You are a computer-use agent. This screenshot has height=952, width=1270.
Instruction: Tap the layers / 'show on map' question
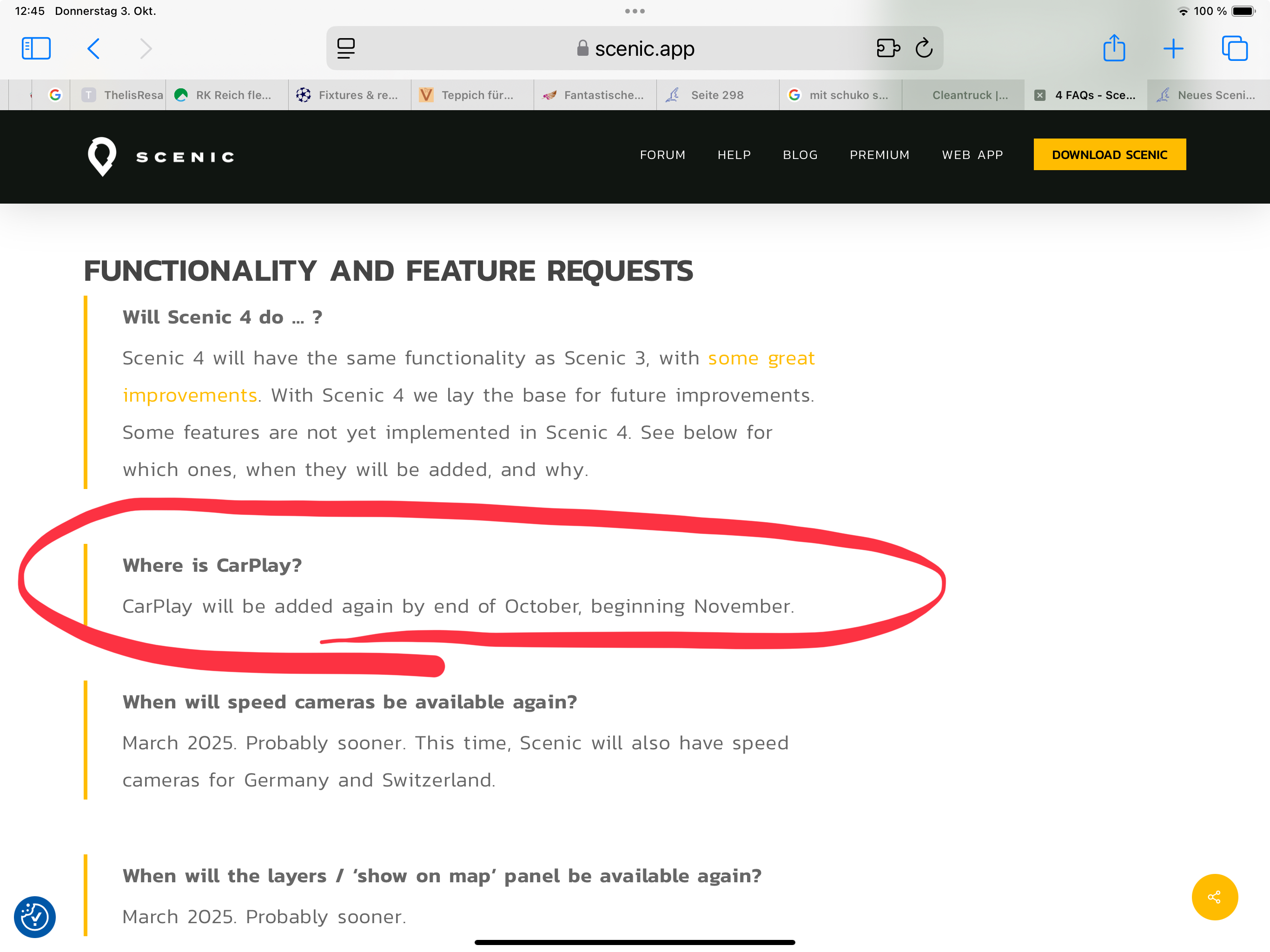click(442, 876)
